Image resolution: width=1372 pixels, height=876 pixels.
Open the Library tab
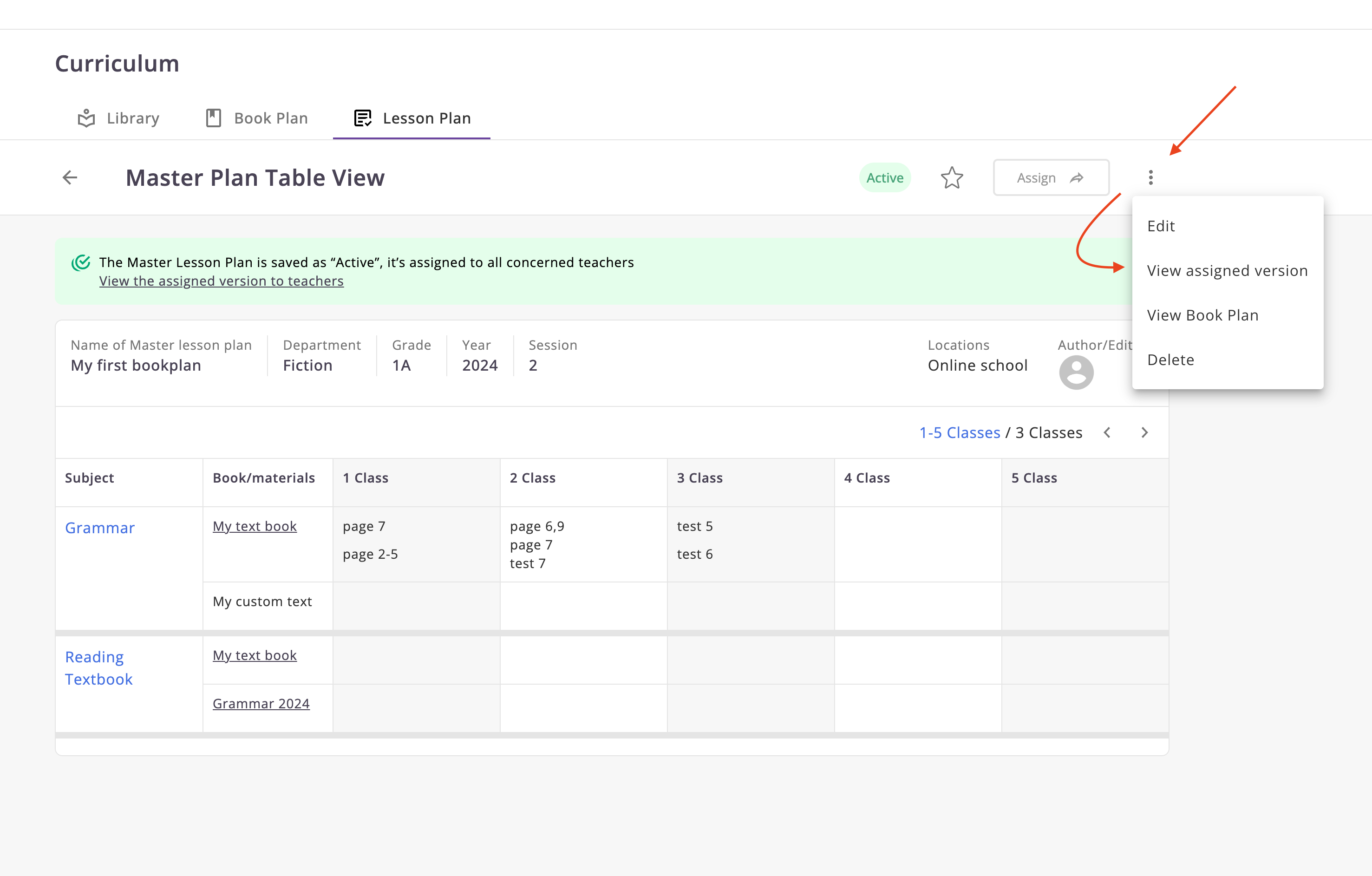[118, 118]
